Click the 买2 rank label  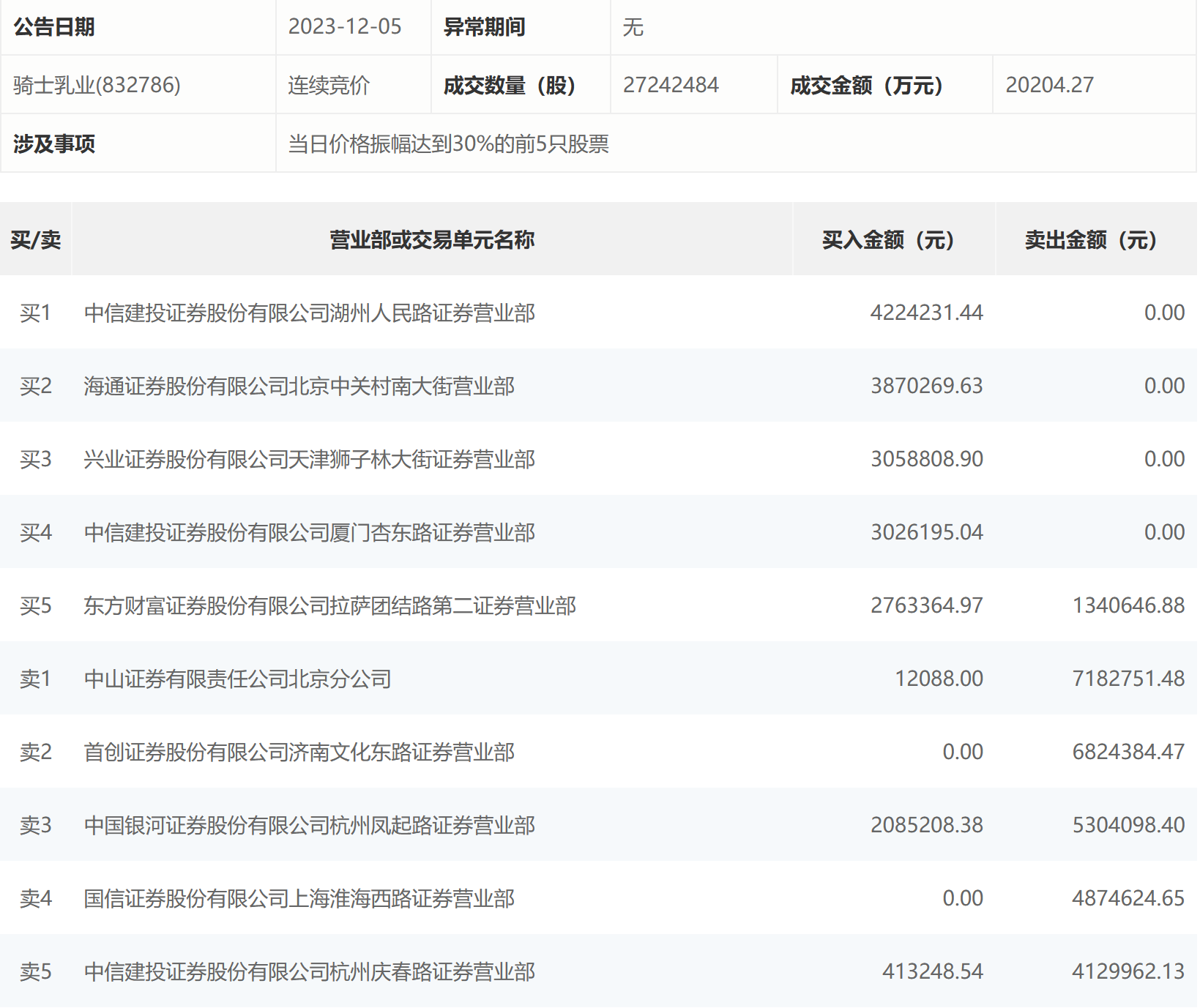[35, 386]
